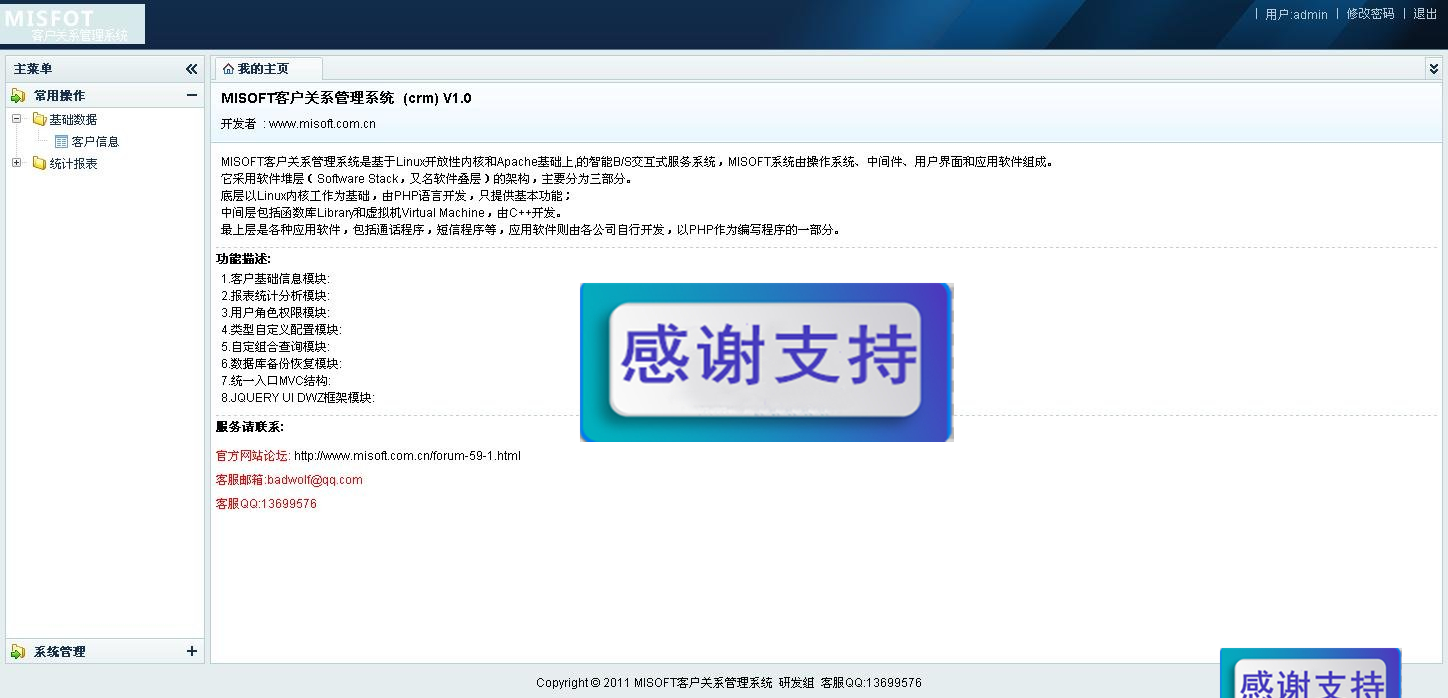The width and height of the screenshot is (1448, 698).
Task: Click the 统计报表 folder icon
Action: [39, 163]
